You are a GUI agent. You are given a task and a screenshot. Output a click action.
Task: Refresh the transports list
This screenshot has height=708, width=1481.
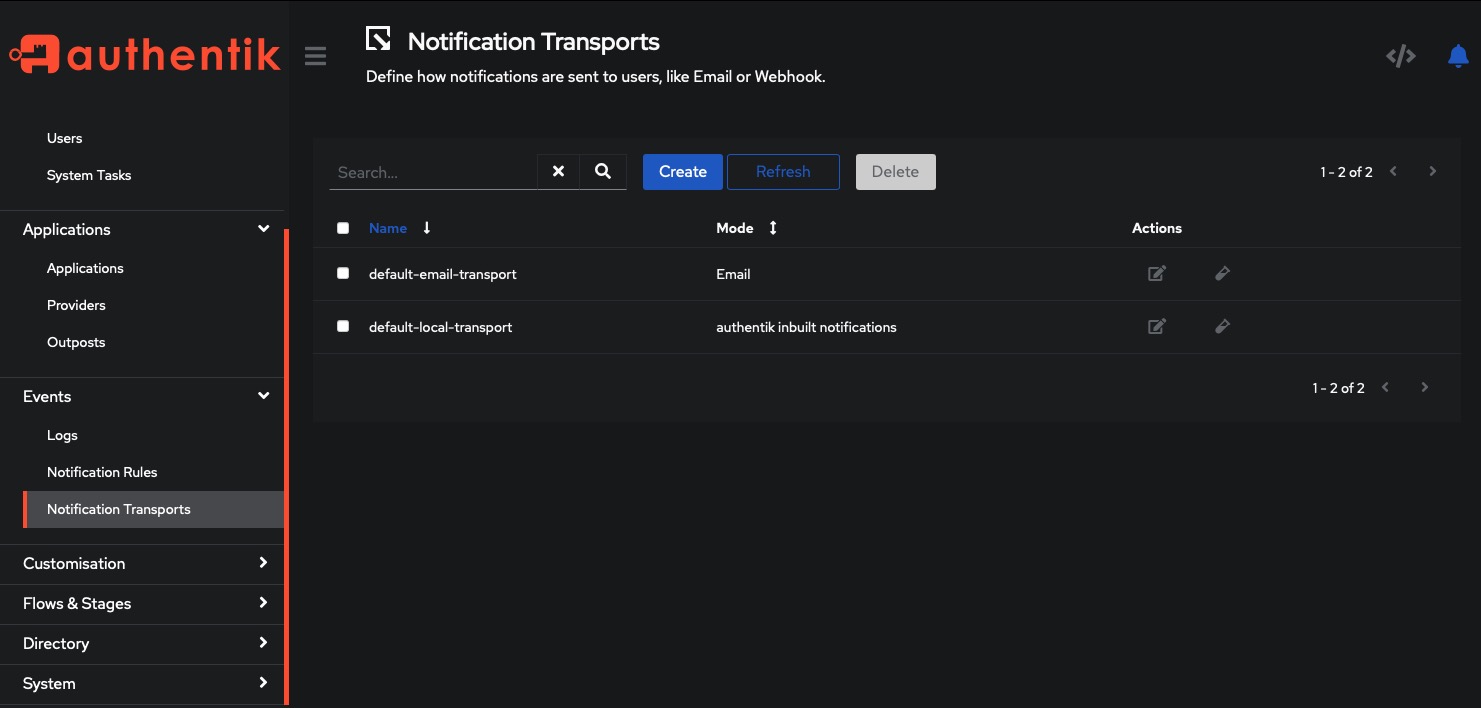click(783, 171)
